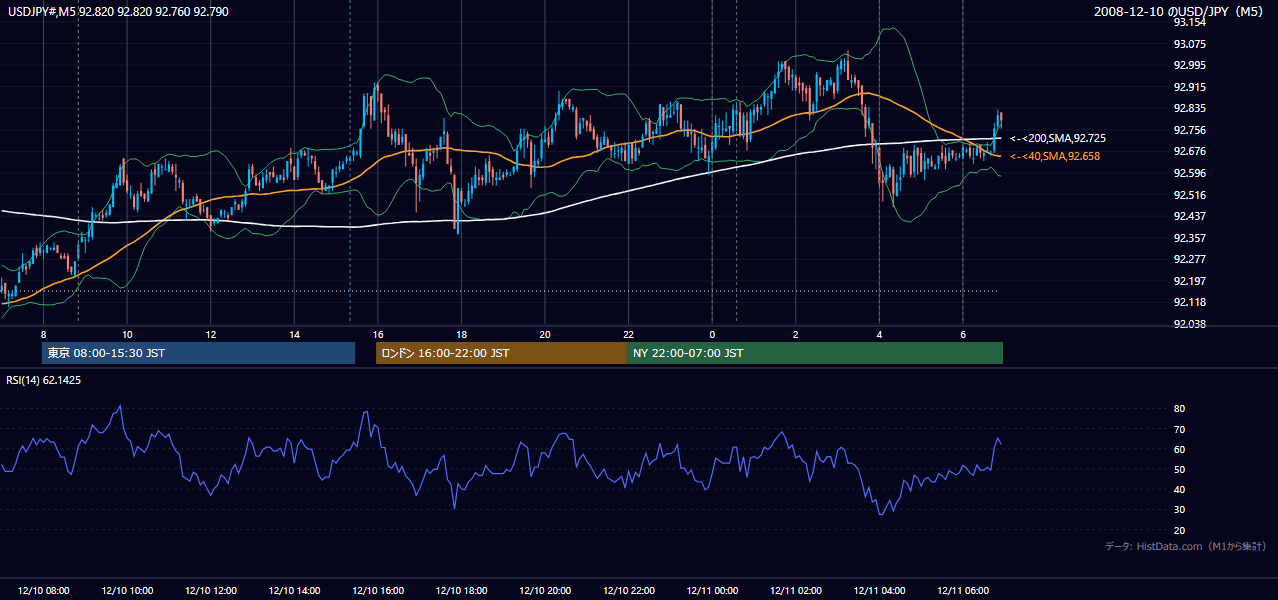Click hour marker 8 under the price chart

click(43, 334)
